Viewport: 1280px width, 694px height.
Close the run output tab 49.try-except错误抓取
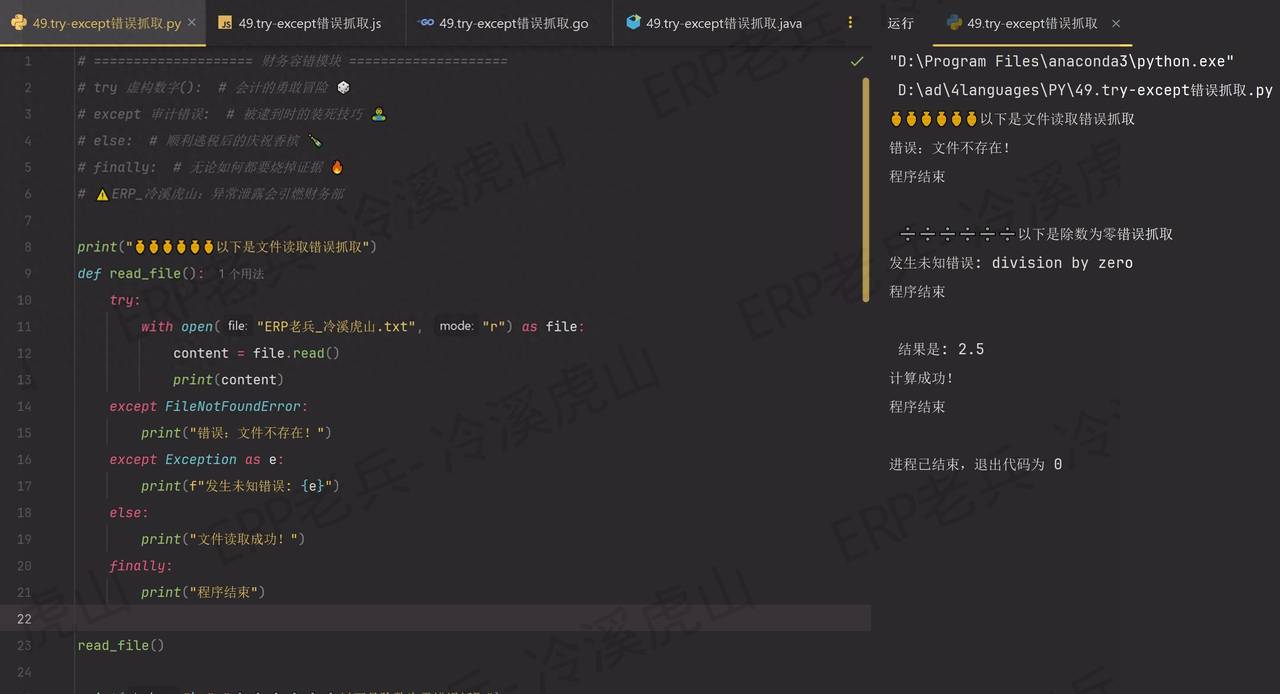click(x=1116, y=22)
